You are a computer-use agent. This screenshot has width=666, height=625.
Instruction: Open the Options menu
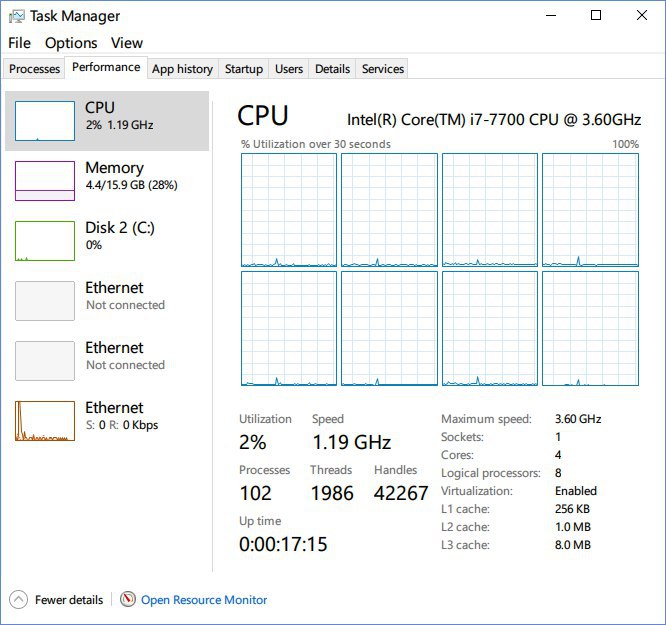71,43
